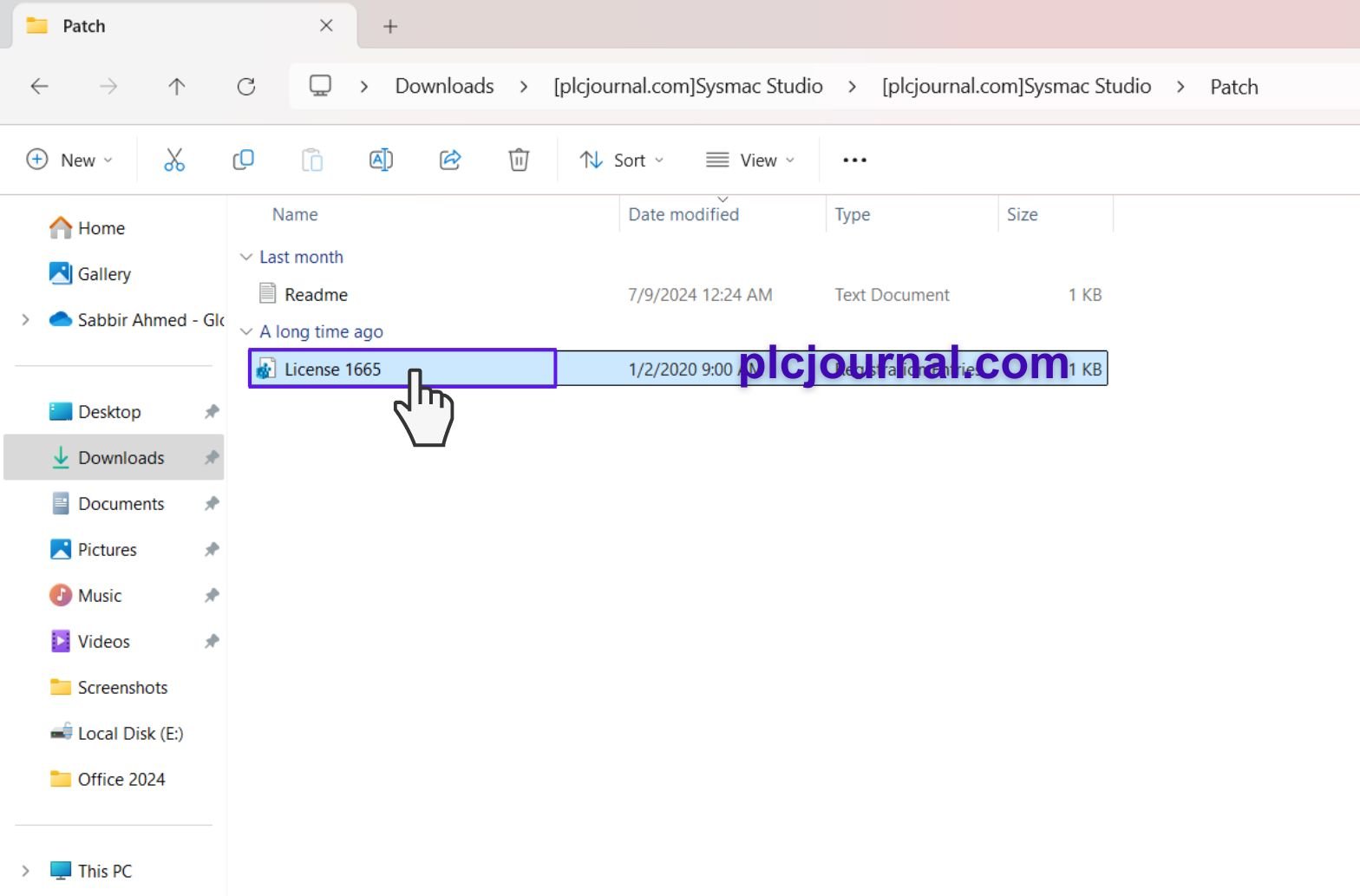Image resolution: width=1360 pixels, height=896 pixels.
Task: Collapse the A long time ago group
Action: (x=246, y=331)
